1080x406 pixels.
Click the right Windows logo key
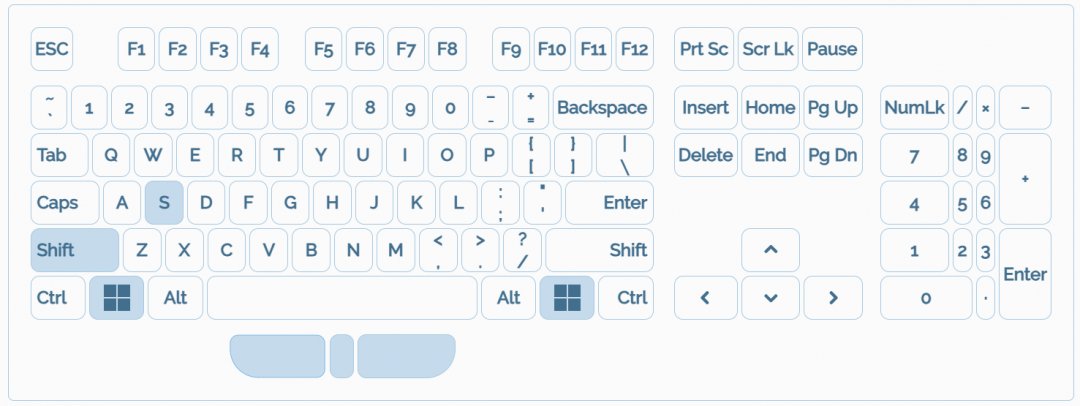point(567,297)
